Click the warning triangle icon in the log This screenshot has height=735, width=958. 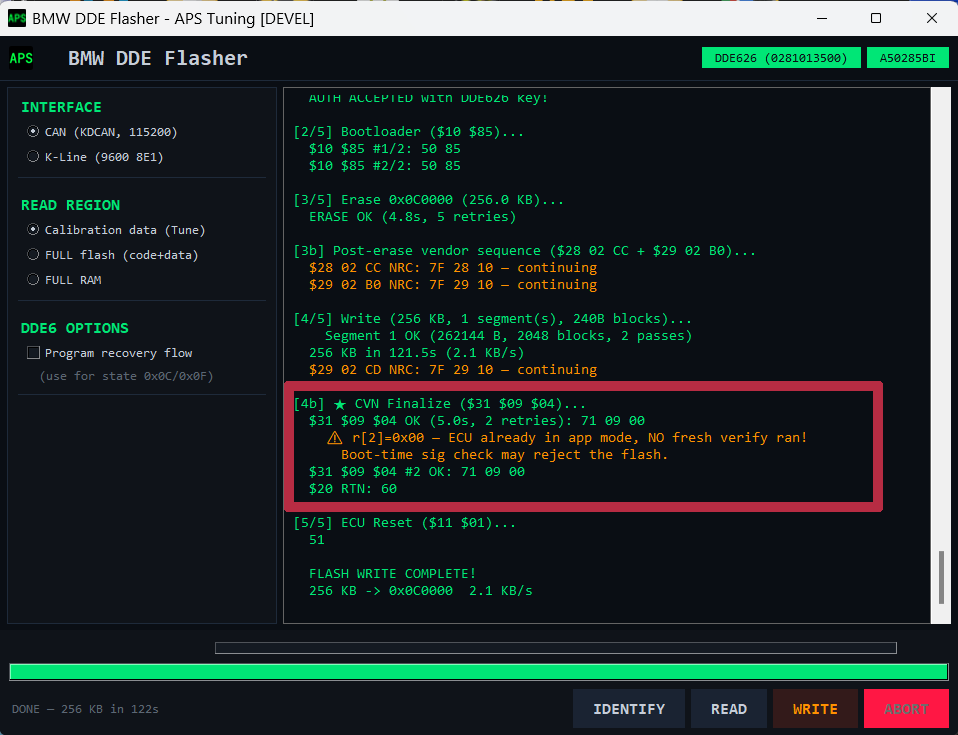pos(334,438)
